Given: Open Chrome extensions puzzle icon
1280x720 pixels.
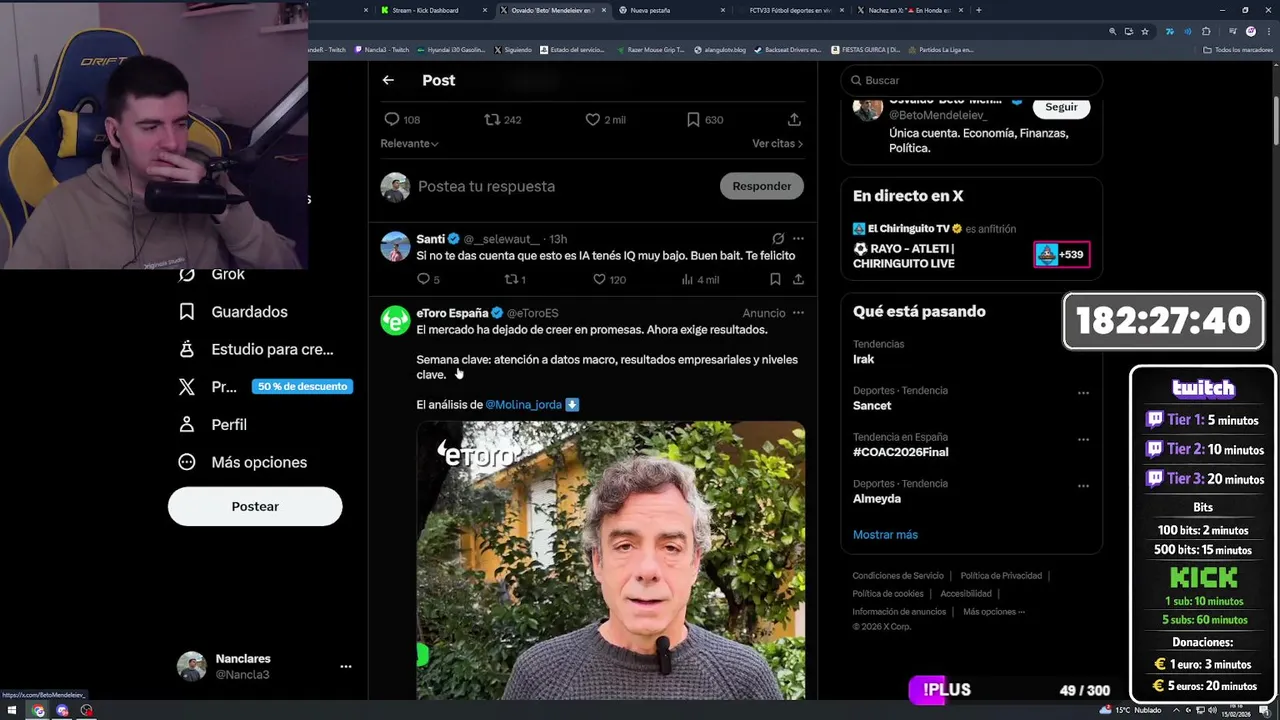Looking at the screenshot, I should (1206, 31).
